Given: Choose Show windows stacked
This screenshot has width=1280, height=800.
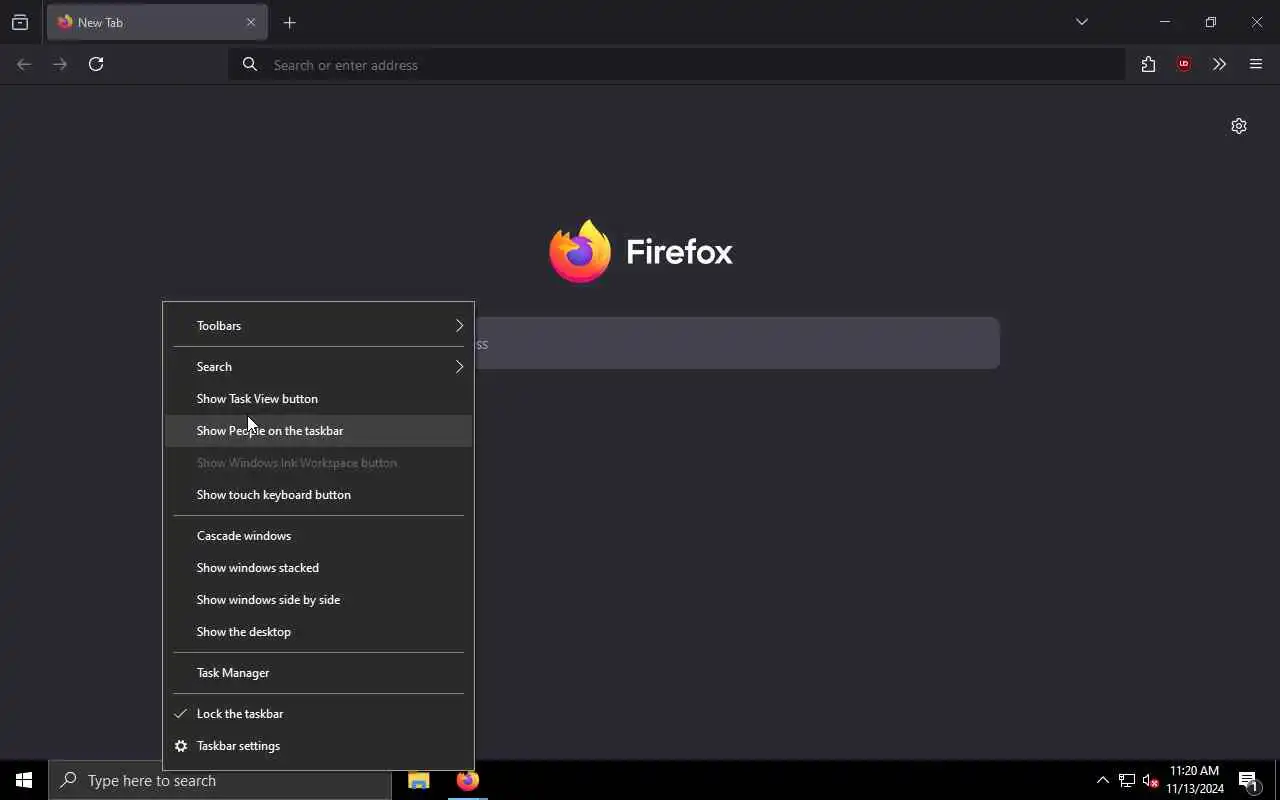Looking at the screenshot, I should (x=318, y=568).
